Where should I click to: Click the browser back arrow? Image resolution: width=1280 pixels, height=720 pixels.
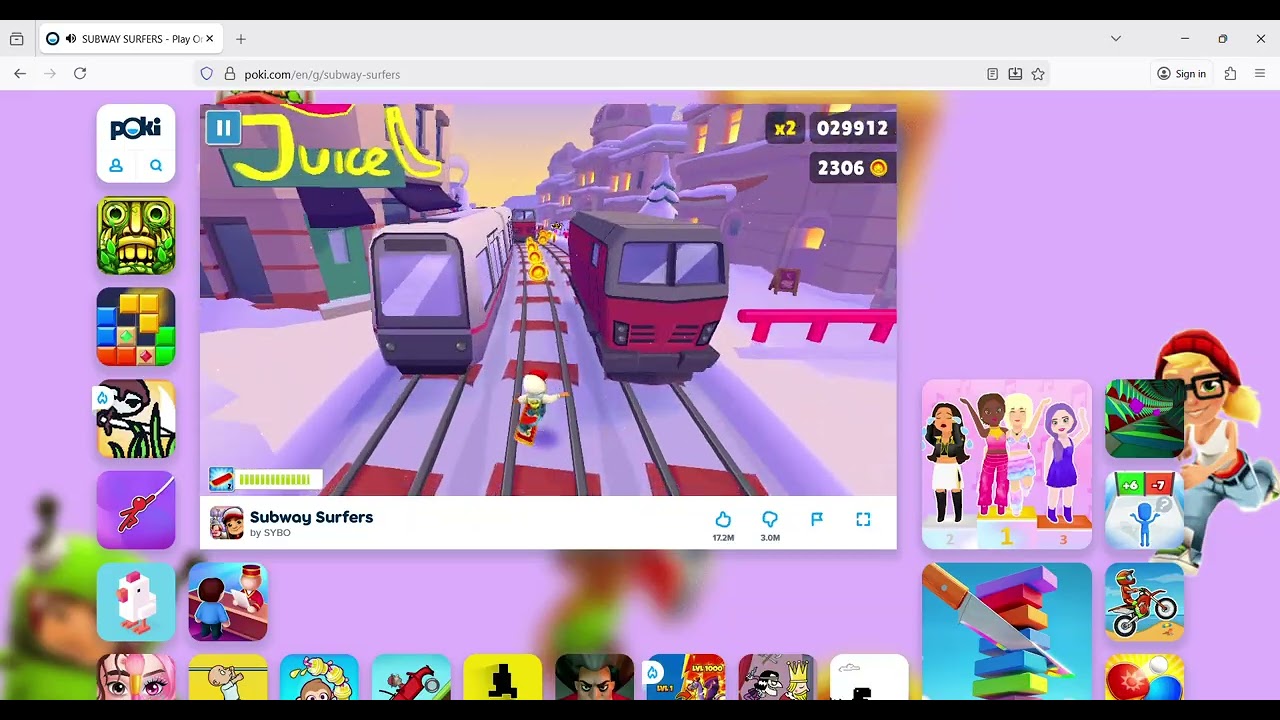coord(20,74)
